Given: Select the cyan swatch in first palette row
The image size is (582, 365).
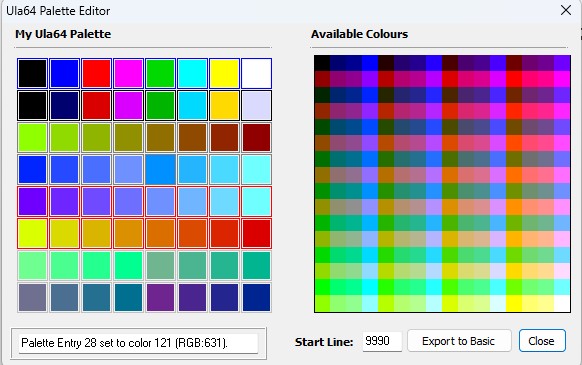Looking at the screenshot, I should (x=192, y=74).
